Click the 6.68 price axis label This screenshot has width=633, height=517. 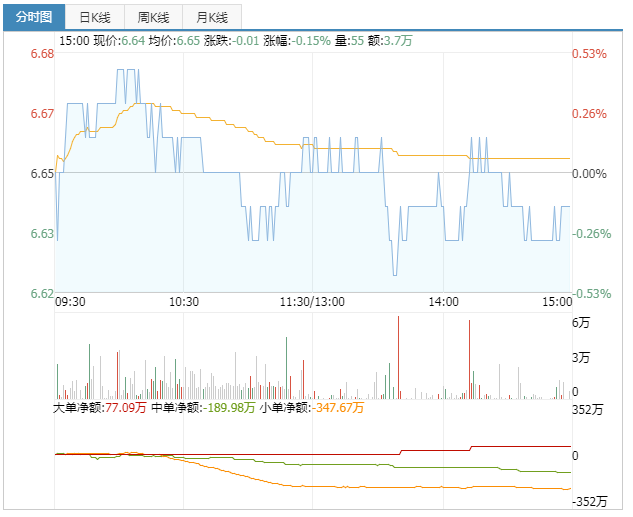point(42,54)
